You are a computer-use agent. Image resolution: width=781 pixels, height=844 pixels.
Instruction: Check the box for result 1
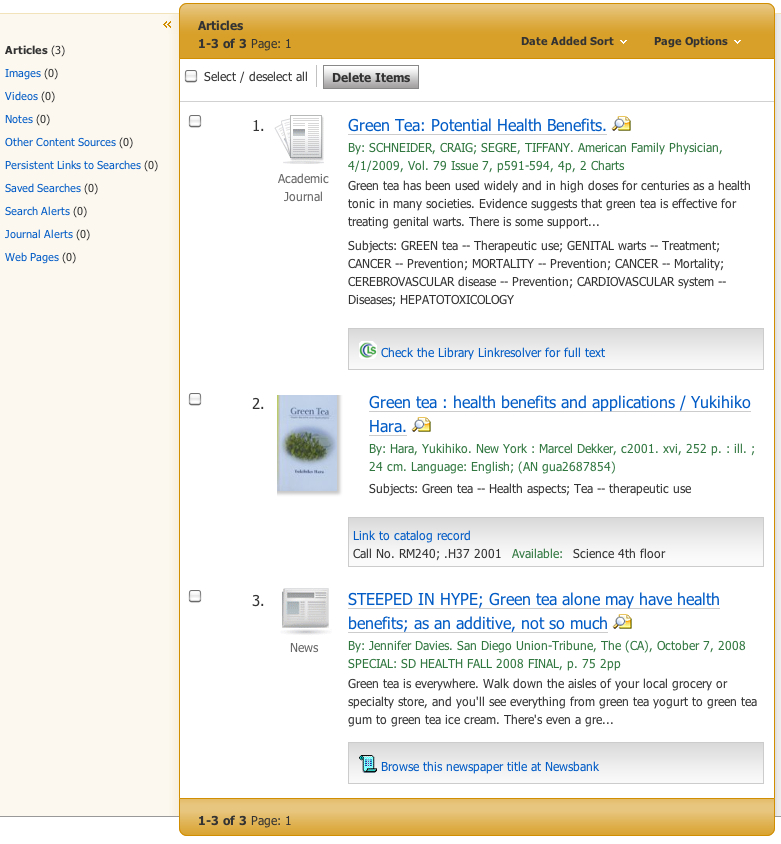pos(195,122)
